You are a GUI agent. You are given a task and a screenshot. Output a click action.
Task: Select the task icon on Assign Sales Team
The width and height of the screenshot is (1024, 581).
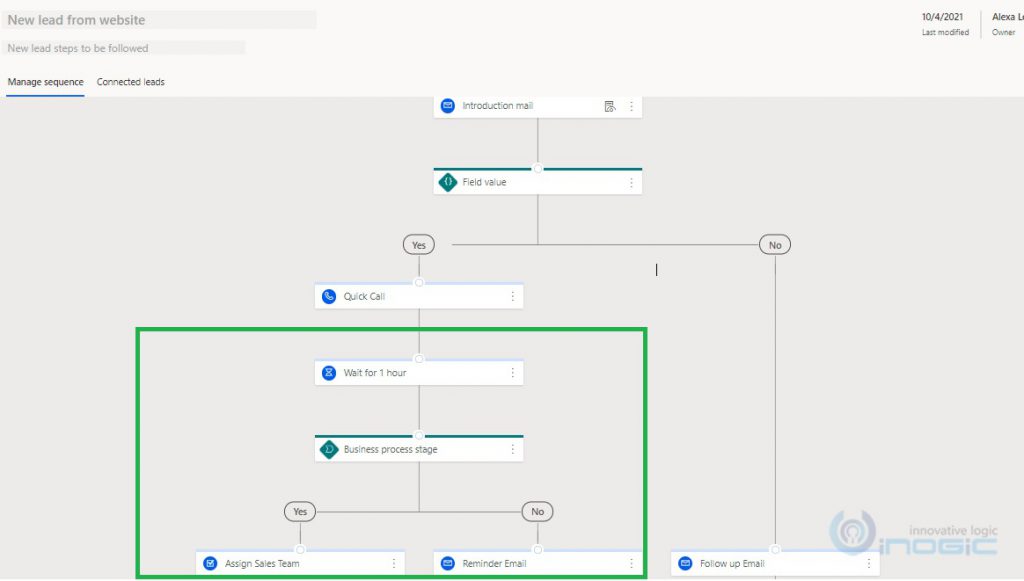click(208, 563)
